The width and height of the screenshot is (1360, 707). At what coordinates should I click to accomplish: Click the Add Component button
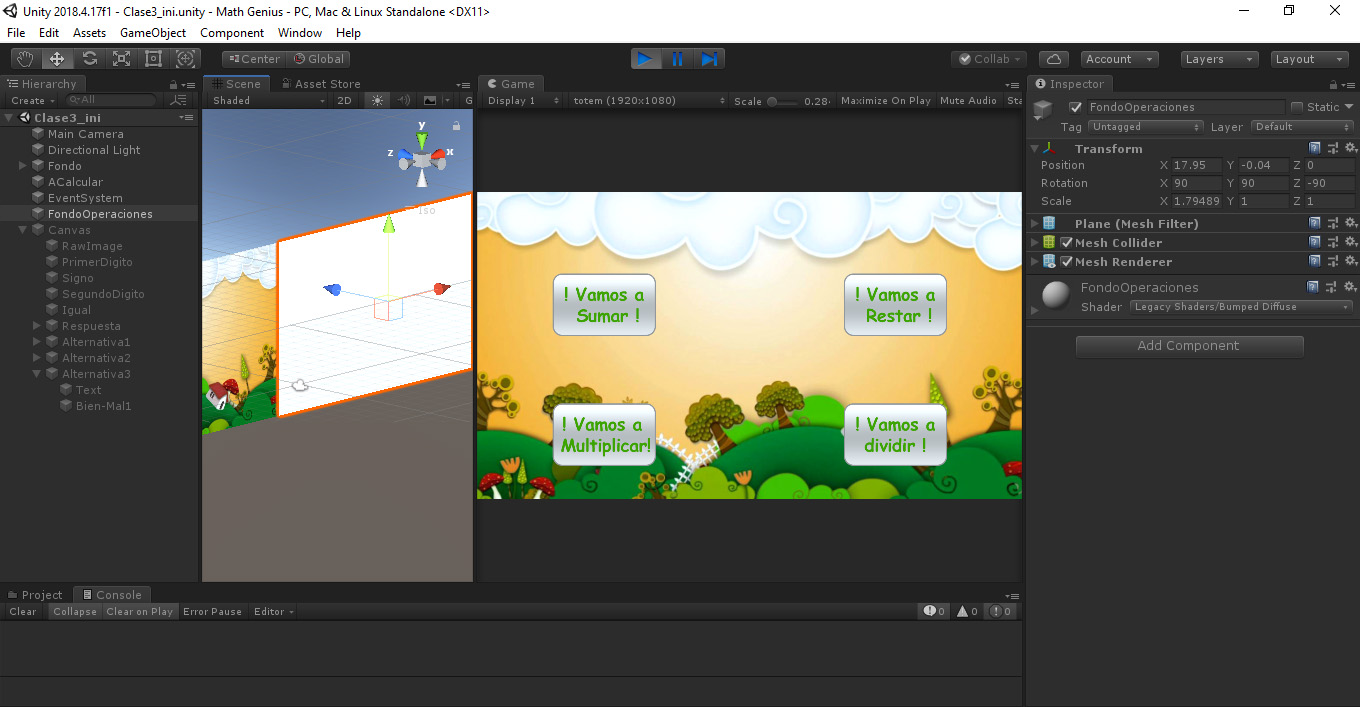tap(1189, 346)
